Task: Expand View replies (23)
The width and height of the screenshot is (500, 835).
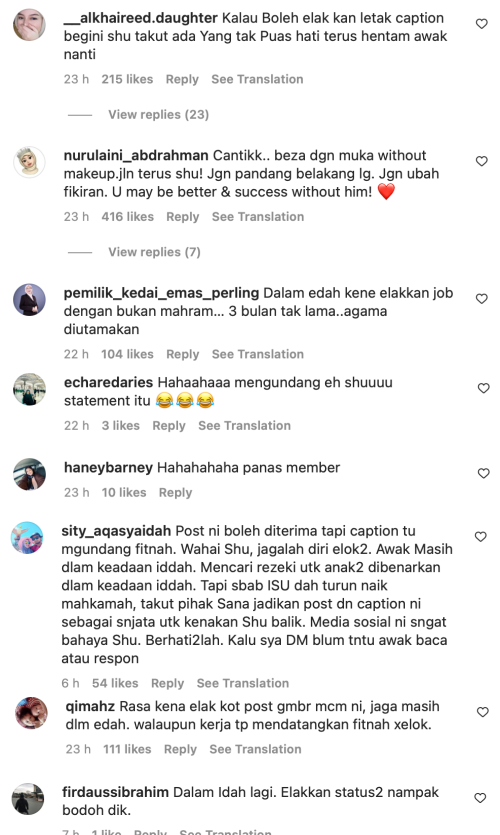Action: [158, 114]
